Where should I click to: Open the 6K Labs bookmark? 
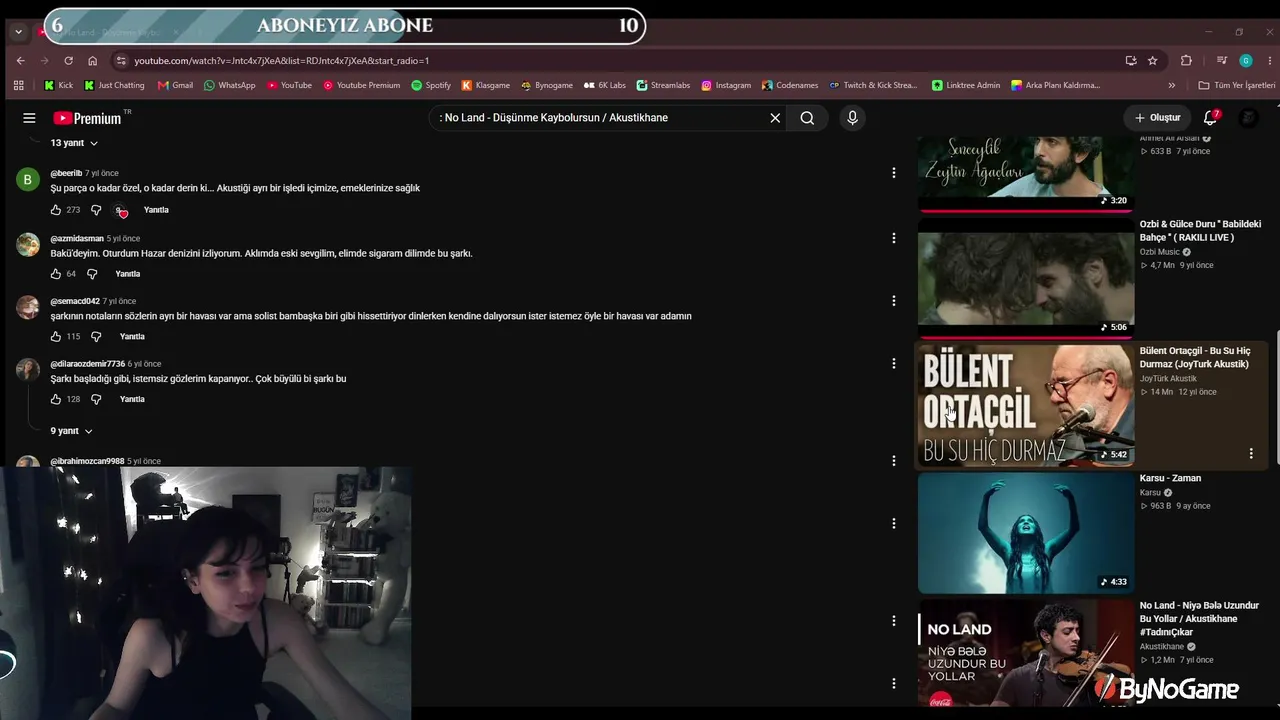point(604,85)
